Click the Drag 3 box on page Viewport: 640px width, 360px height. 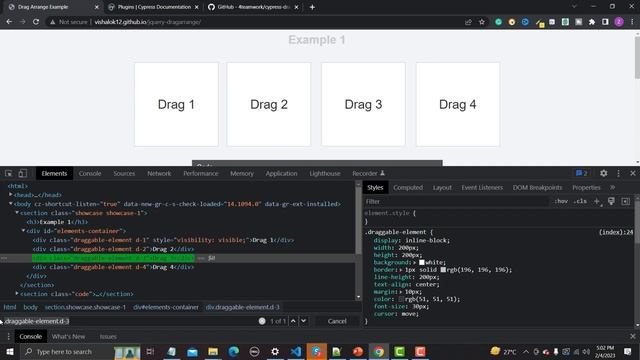pyautogui.click(x=363, y=104)
